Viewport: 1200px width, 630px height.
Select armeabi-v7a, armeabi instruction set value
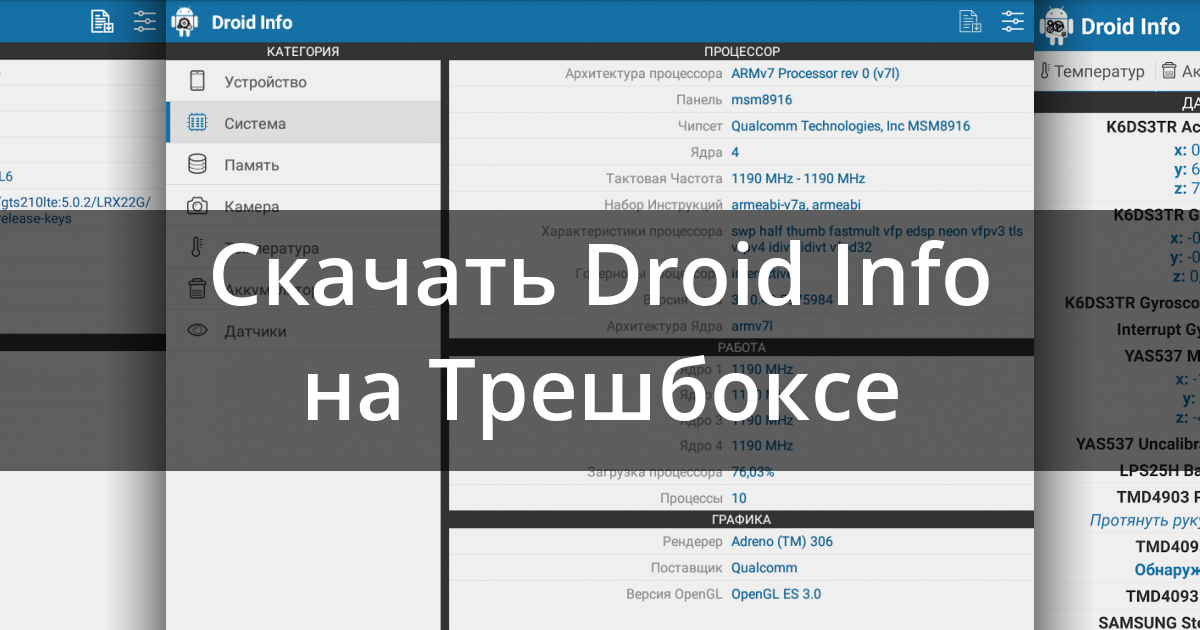tap(796, 204)
